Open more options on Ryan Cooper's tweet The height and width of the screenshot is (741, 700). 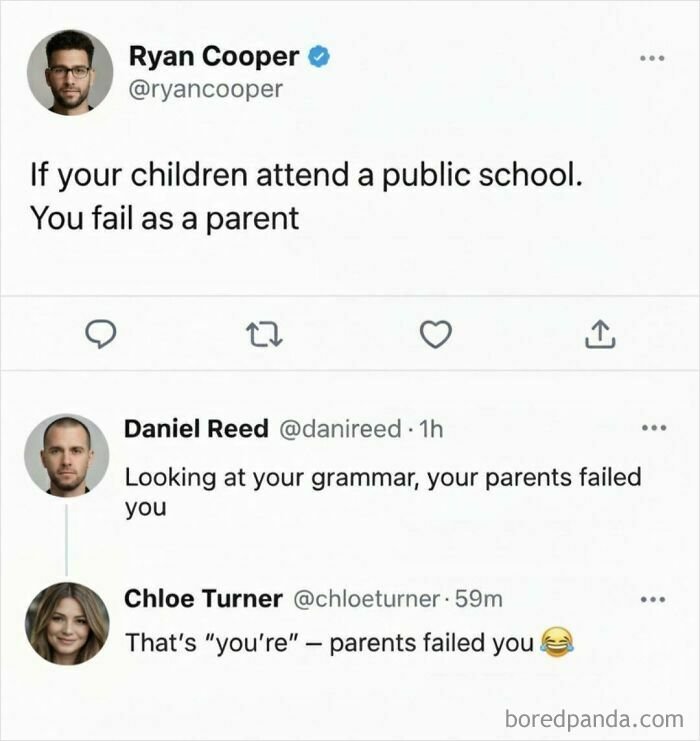pyautogui.click(x=653, y=59)
